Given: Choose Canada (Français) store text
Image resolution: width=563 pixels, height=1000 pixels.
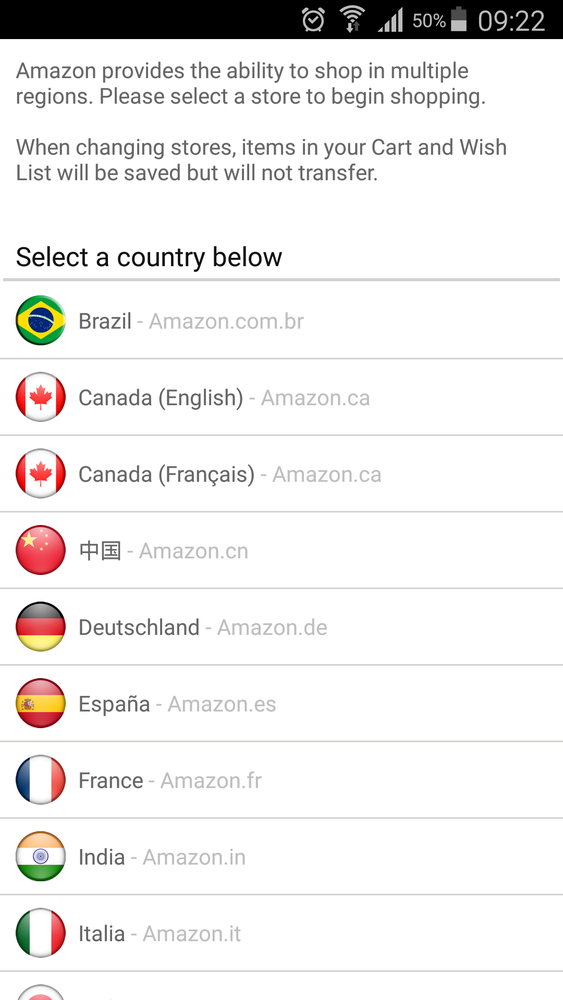Looking at the screenshot, I should click(166, 474).
